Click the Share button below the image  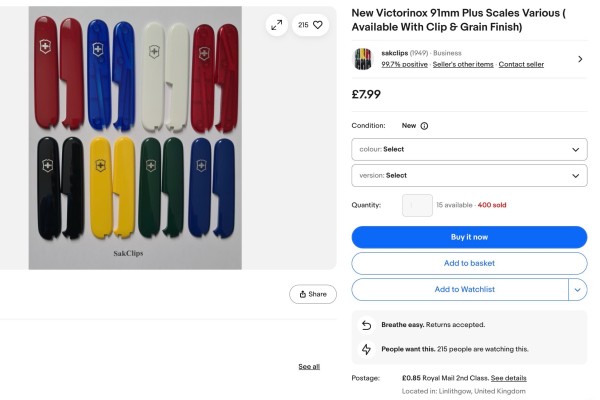312,294
